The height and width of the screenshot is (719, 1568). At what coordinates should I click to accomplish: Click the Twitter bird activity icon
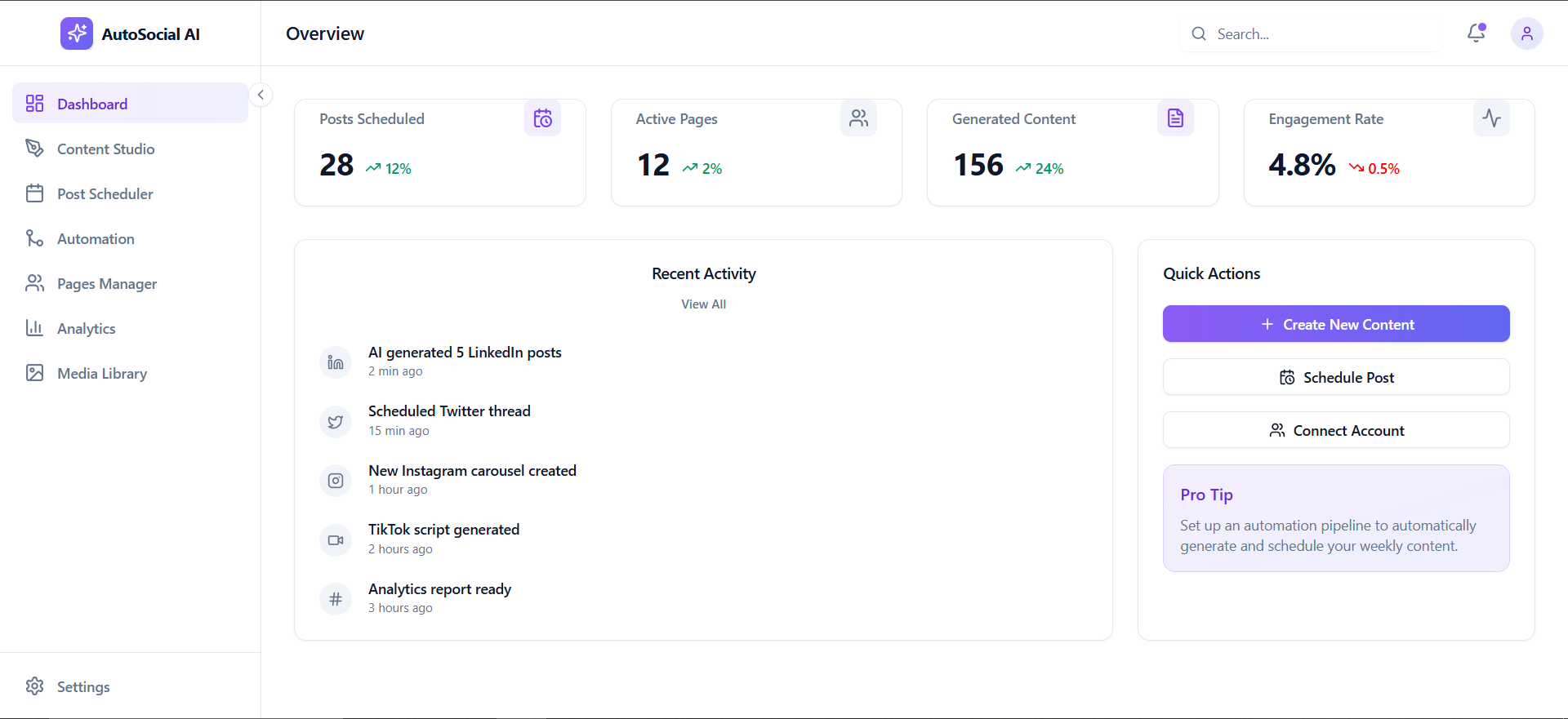336,422
